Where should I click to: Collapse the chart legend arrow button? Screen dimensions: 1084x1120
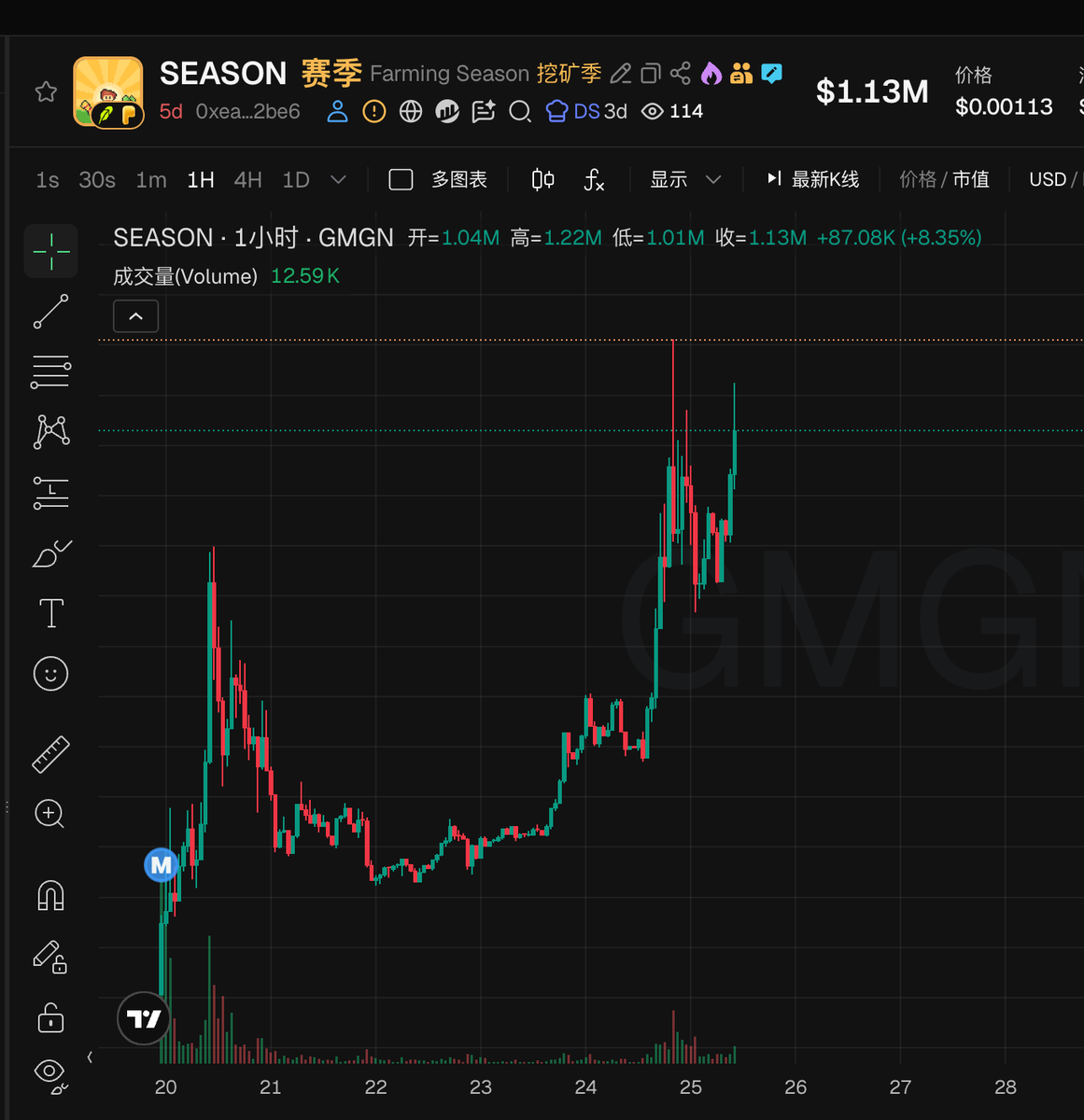135,316
